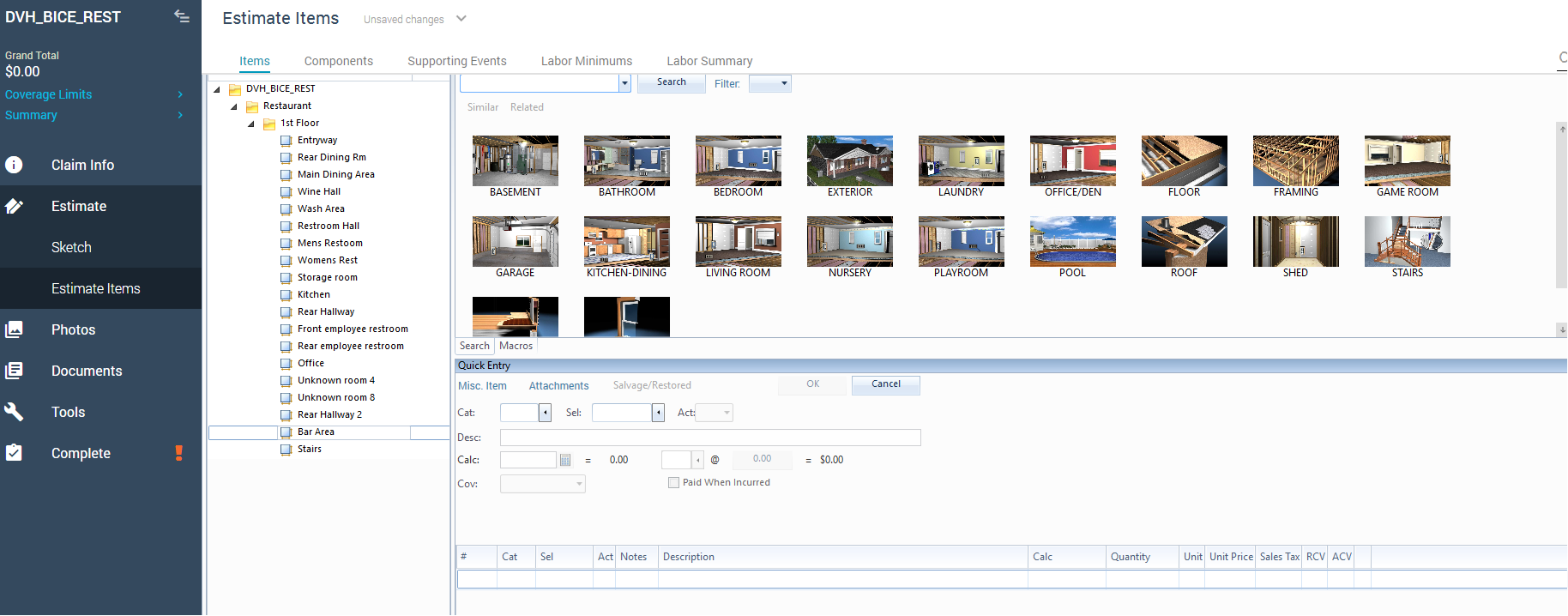
Task: Open the Photos section icon
Action: pos(14,329)
